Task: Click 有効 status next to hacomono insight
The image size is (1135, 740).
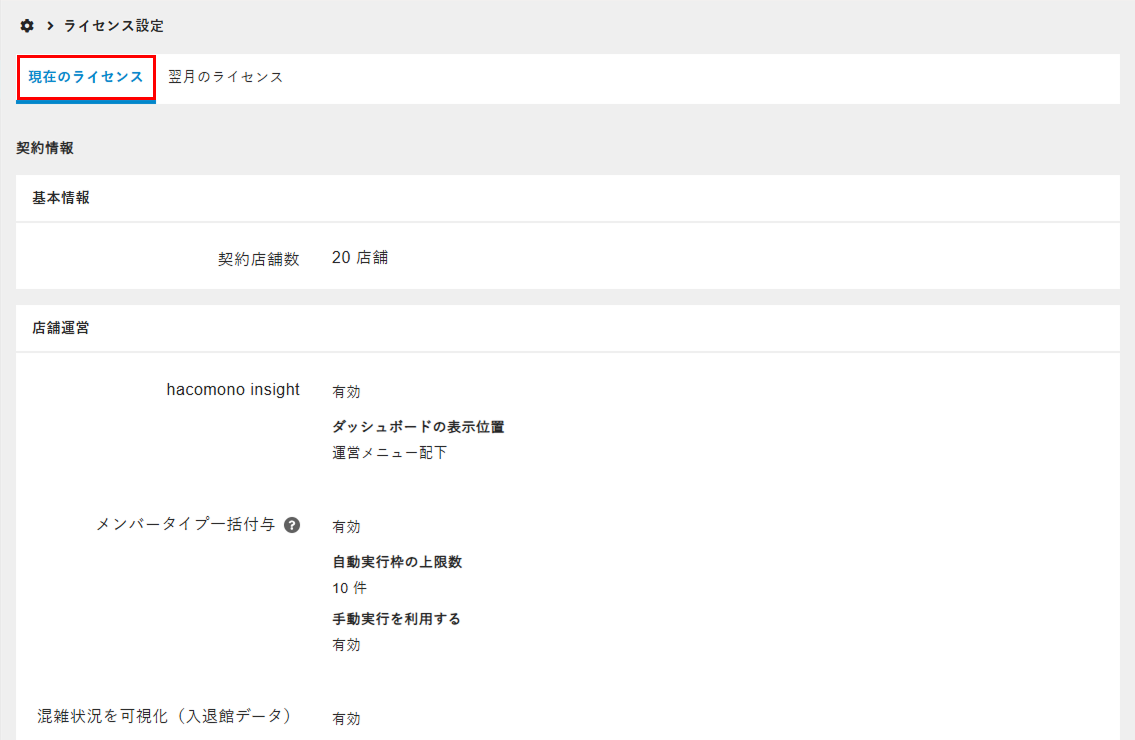Action: tap(346, 391)
